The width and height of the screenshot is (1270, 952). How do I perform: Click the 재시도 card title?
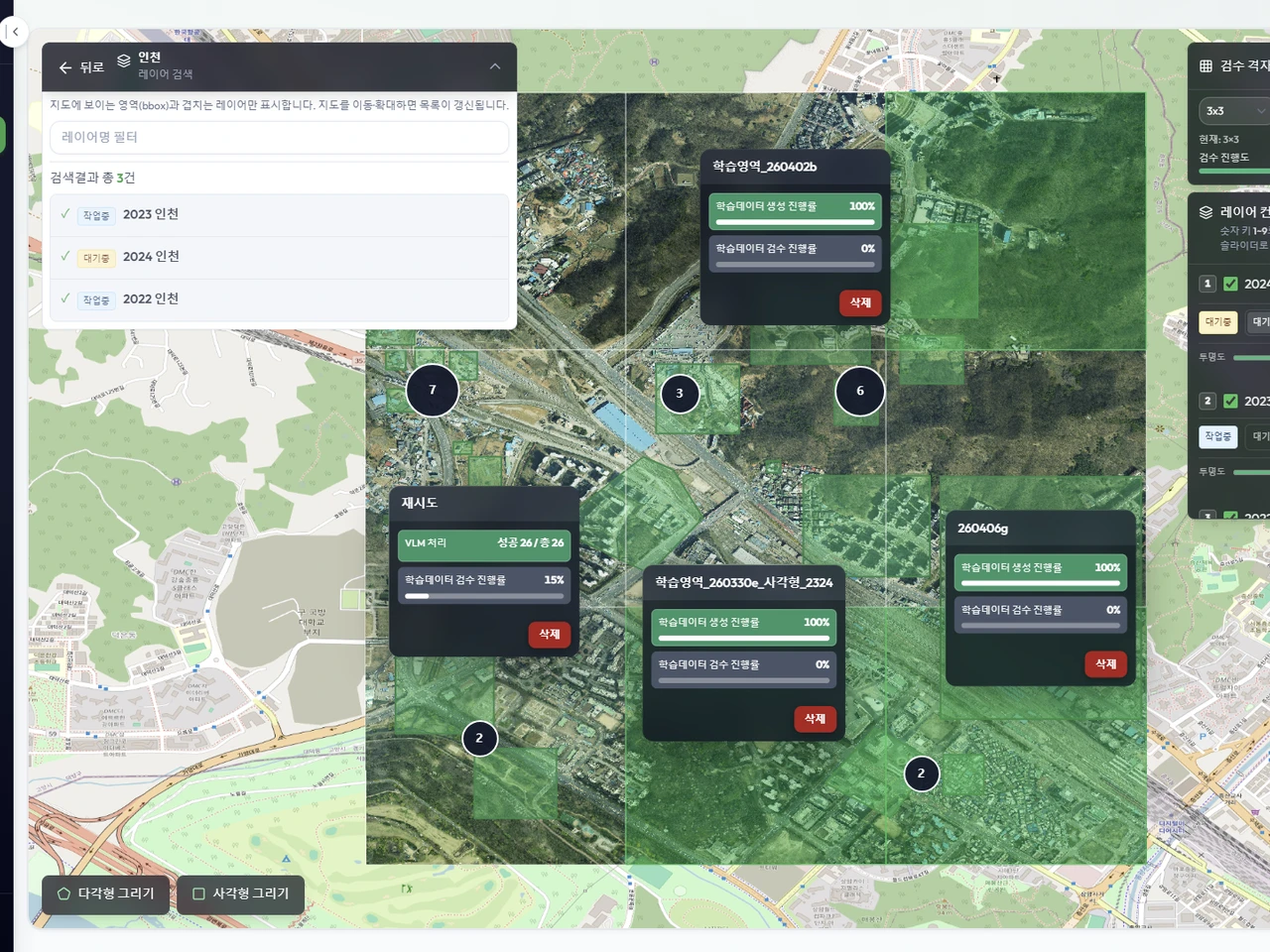point(419,503)
